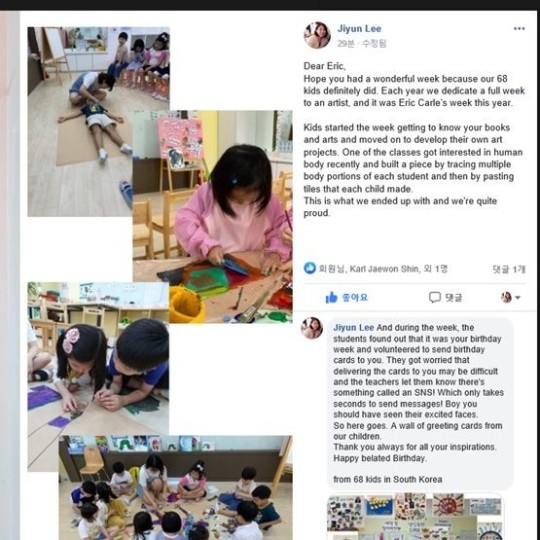
Task: Click the blue thumbs-up Like icon
Action: tap(331, 297)
